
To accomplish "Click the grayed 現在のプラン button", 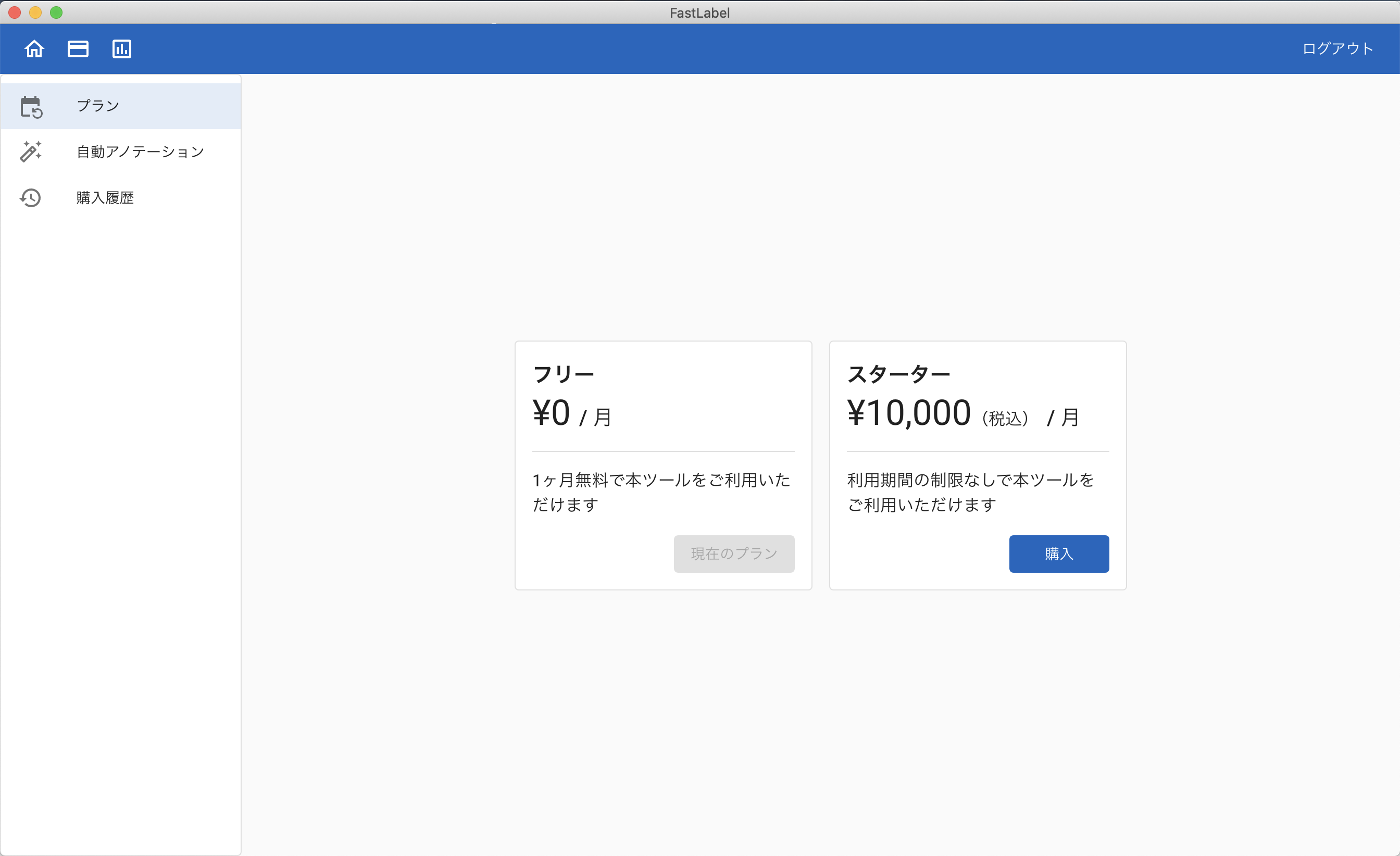I will 733,553.
